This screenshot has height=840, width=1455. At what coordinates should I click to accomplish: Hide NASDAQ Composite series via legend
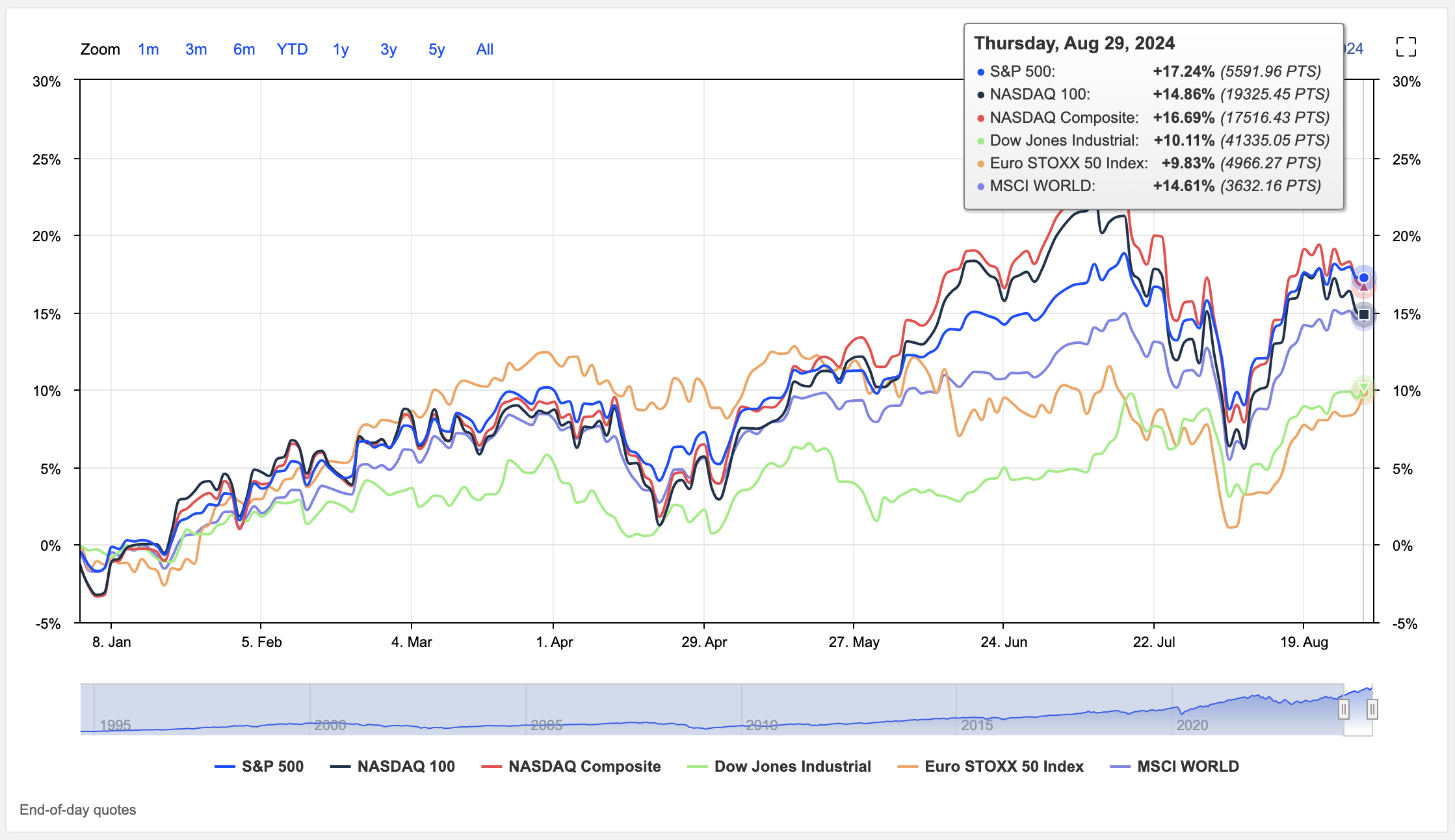click(x=571, y=767)
